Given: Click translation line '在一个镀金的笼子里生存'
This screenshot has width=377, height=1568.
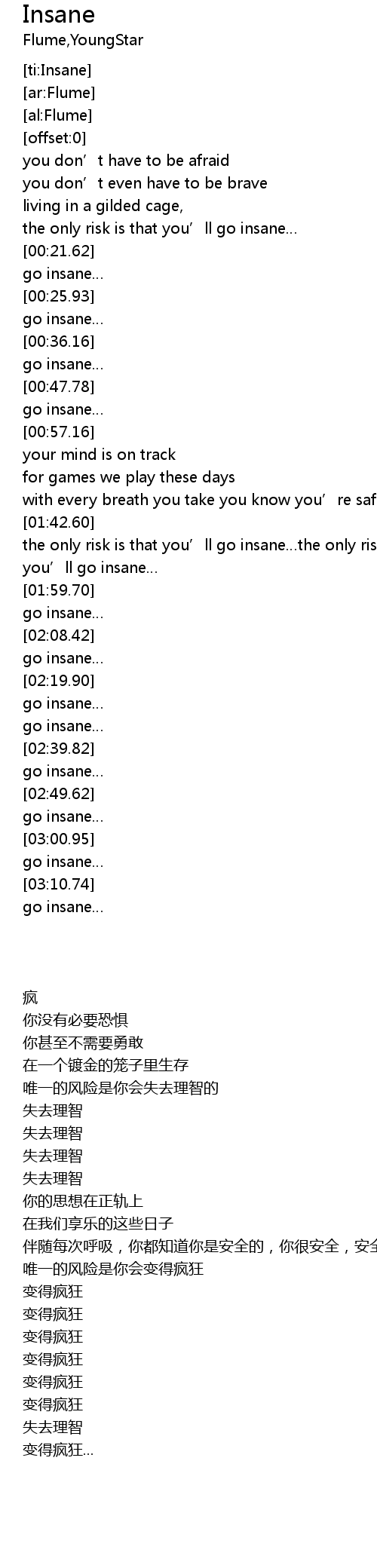Looking at the screenshot, I should 106,1066.
